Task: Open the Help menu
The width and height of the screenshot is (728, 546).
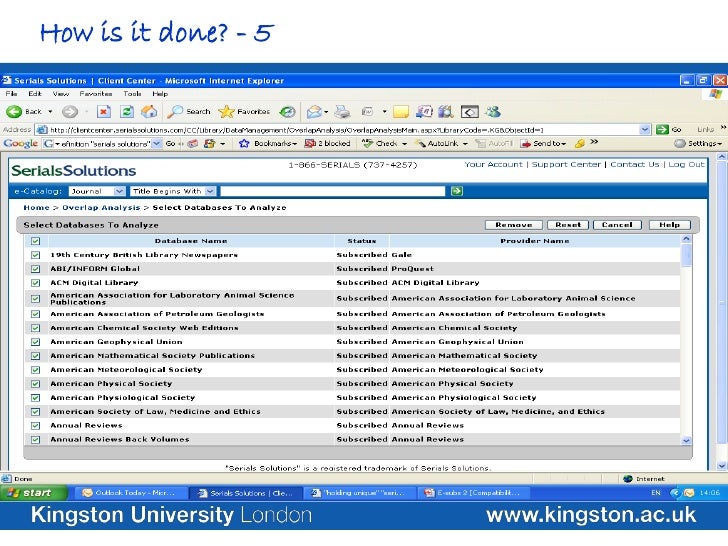Action: pos(160,93)
